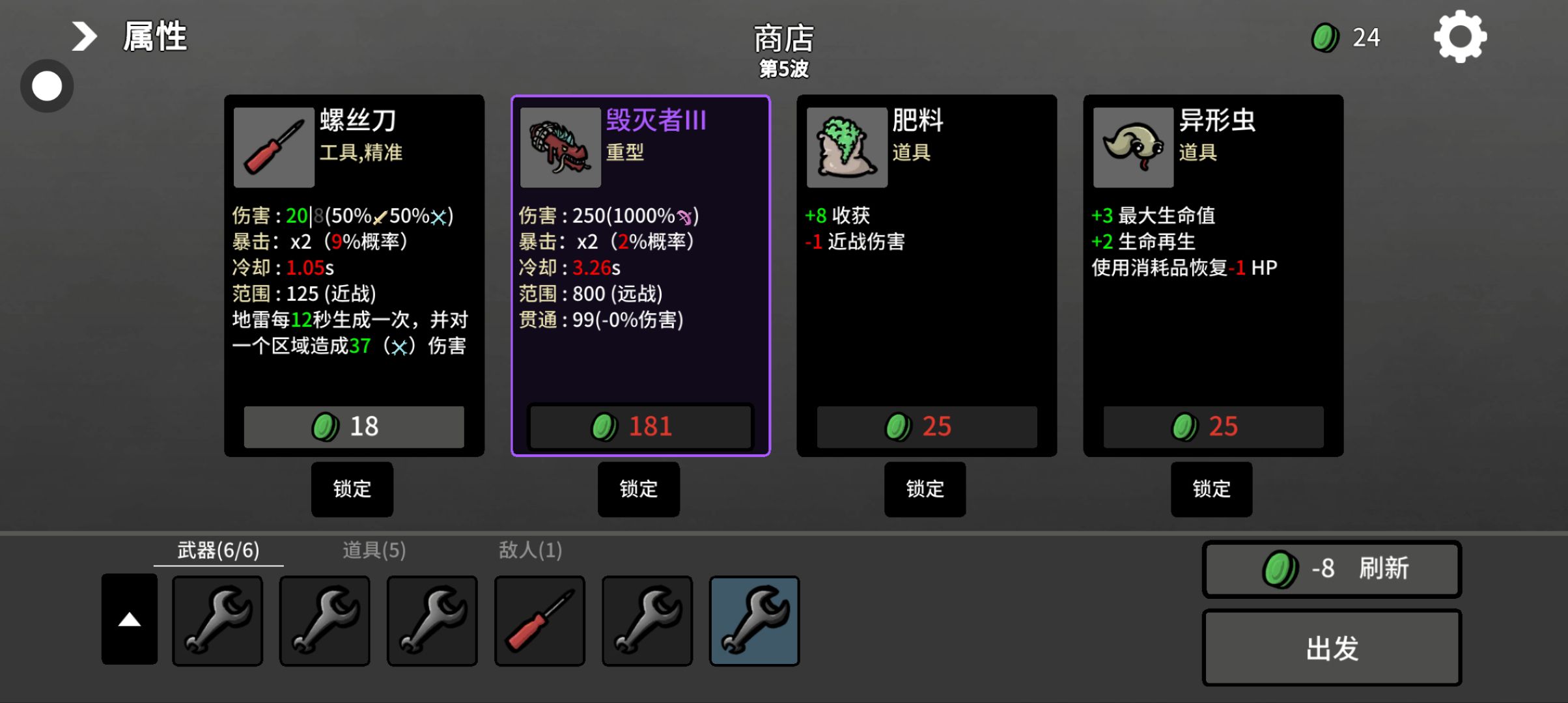Toggle 锁定 lock under 毁灭者III
This screenshot has height=703, width=1568.
coord(638,489)
